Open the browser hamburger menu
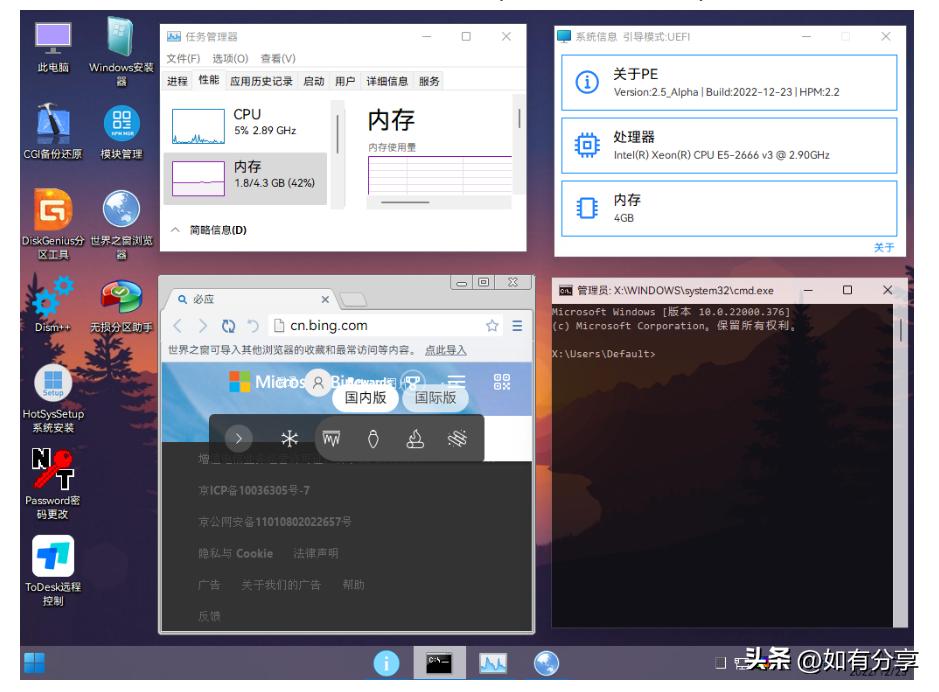This screenshot has height=692, width=939. (517, 326)
